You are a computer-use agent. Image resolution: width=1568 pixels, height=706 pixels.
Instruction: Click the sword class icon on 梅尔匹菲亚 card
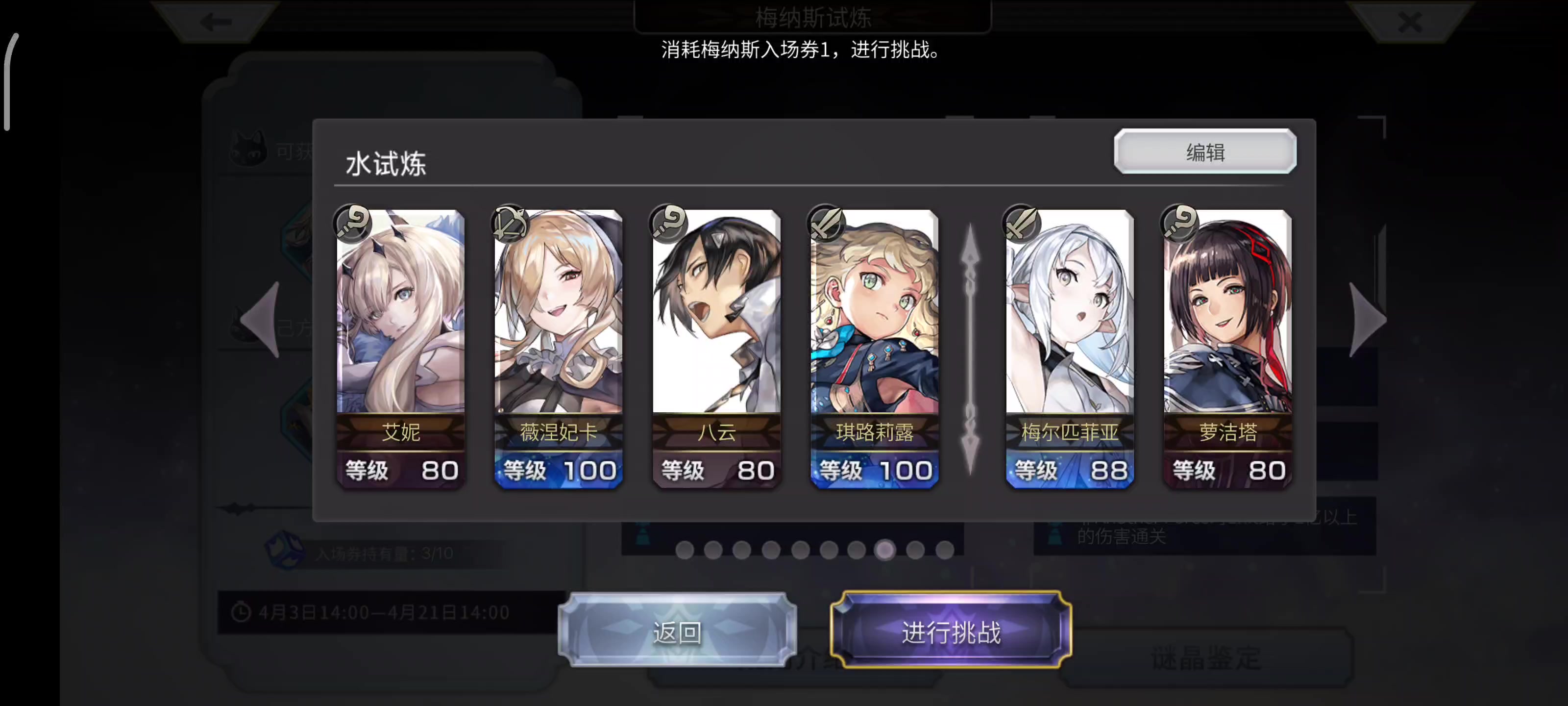click(1021, 223)
